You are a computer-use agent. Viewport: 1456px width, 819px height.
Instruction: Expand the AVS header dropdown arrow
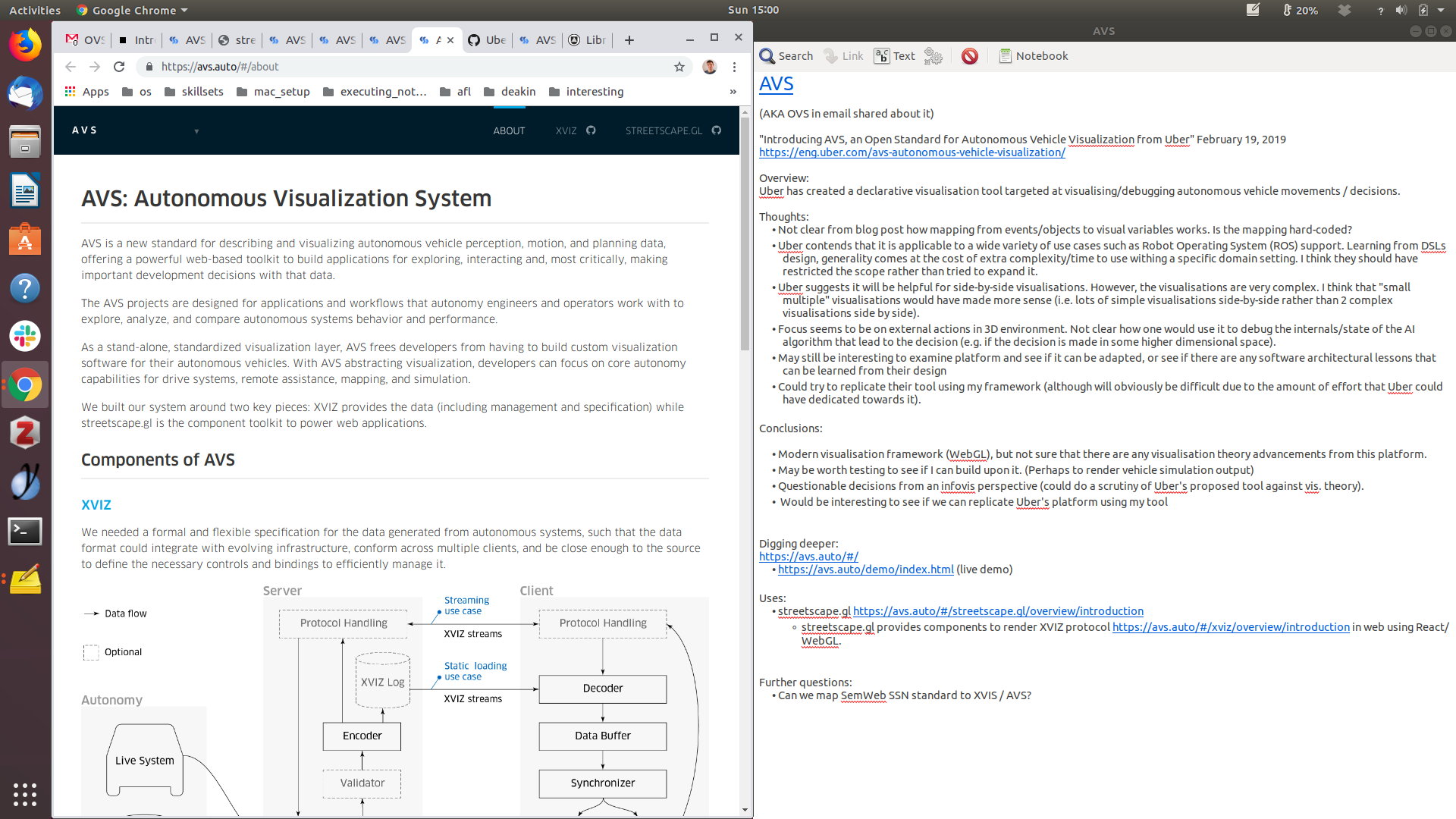(x=196, y=131)
